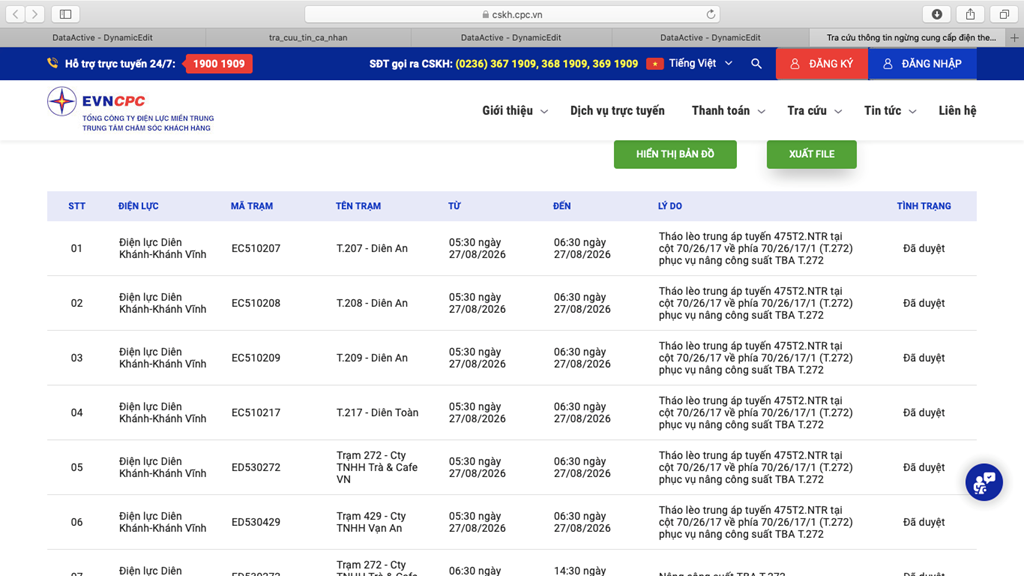Screen dimensions: 1024x576
Task: Click the EVNCPC logo
Action: (x=130, y=110)
